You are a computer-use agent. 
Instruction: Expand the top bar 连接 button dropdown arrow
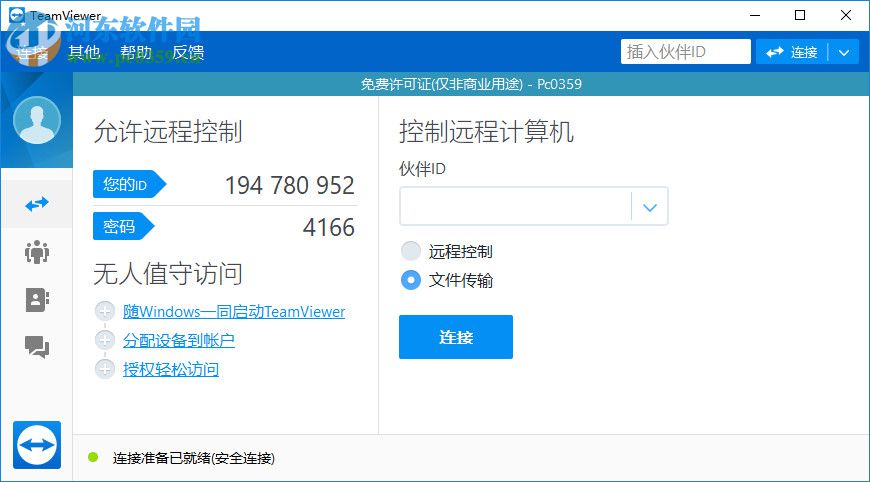(x=844, y=52)
